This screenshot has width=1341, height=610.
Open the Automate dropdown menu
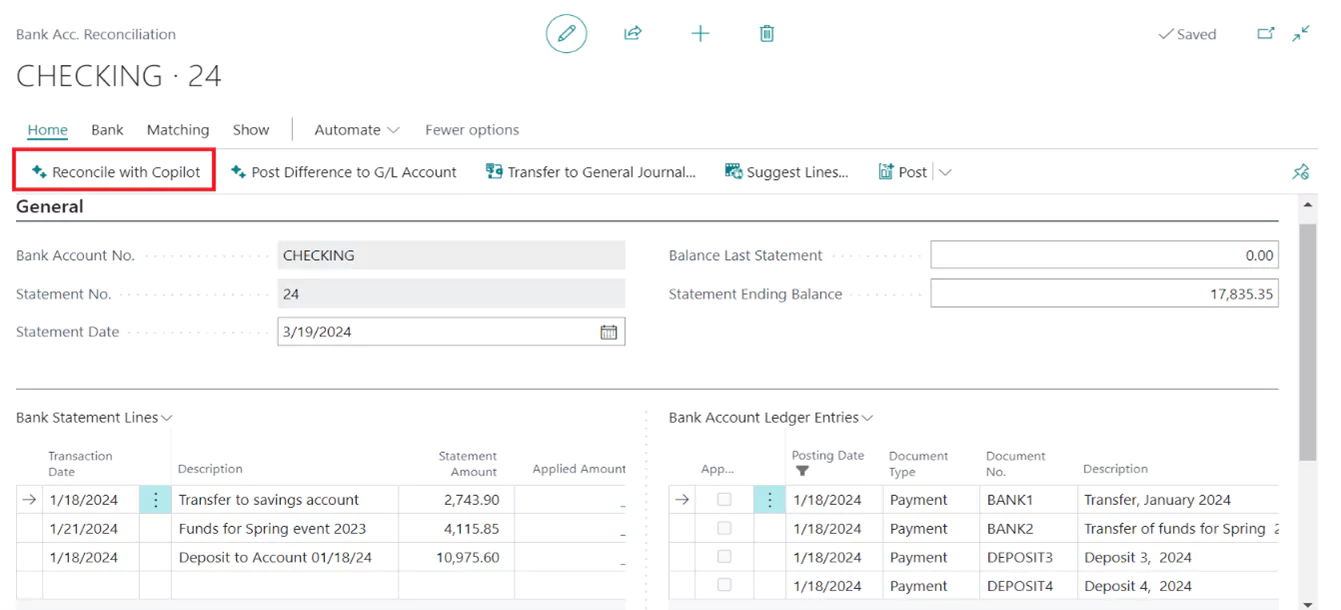point(357,130)
